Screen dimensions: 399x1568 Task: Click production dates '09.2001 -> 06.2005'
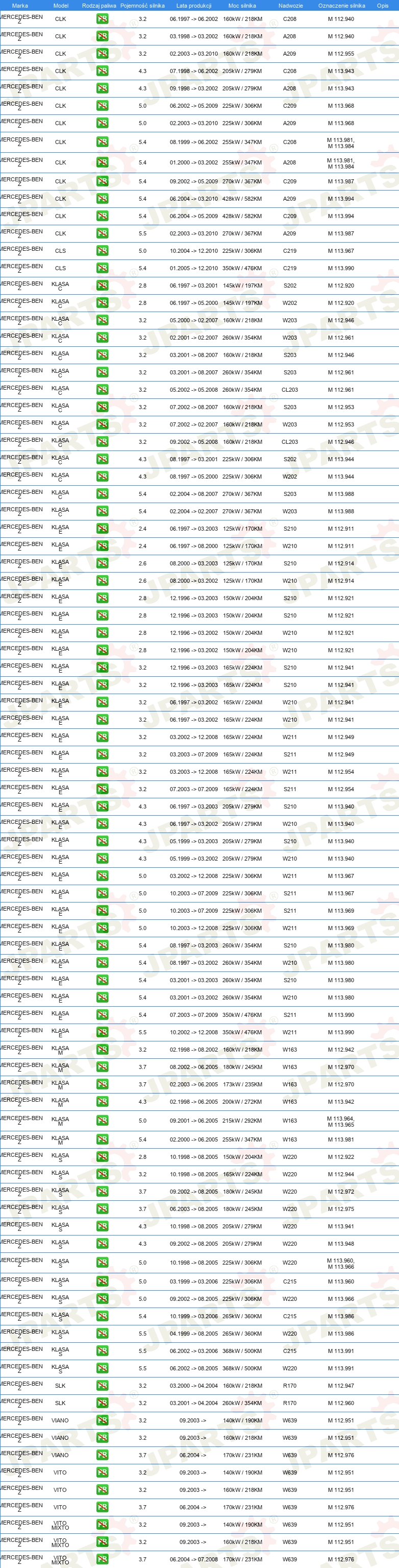click(x=194, y=1121)
